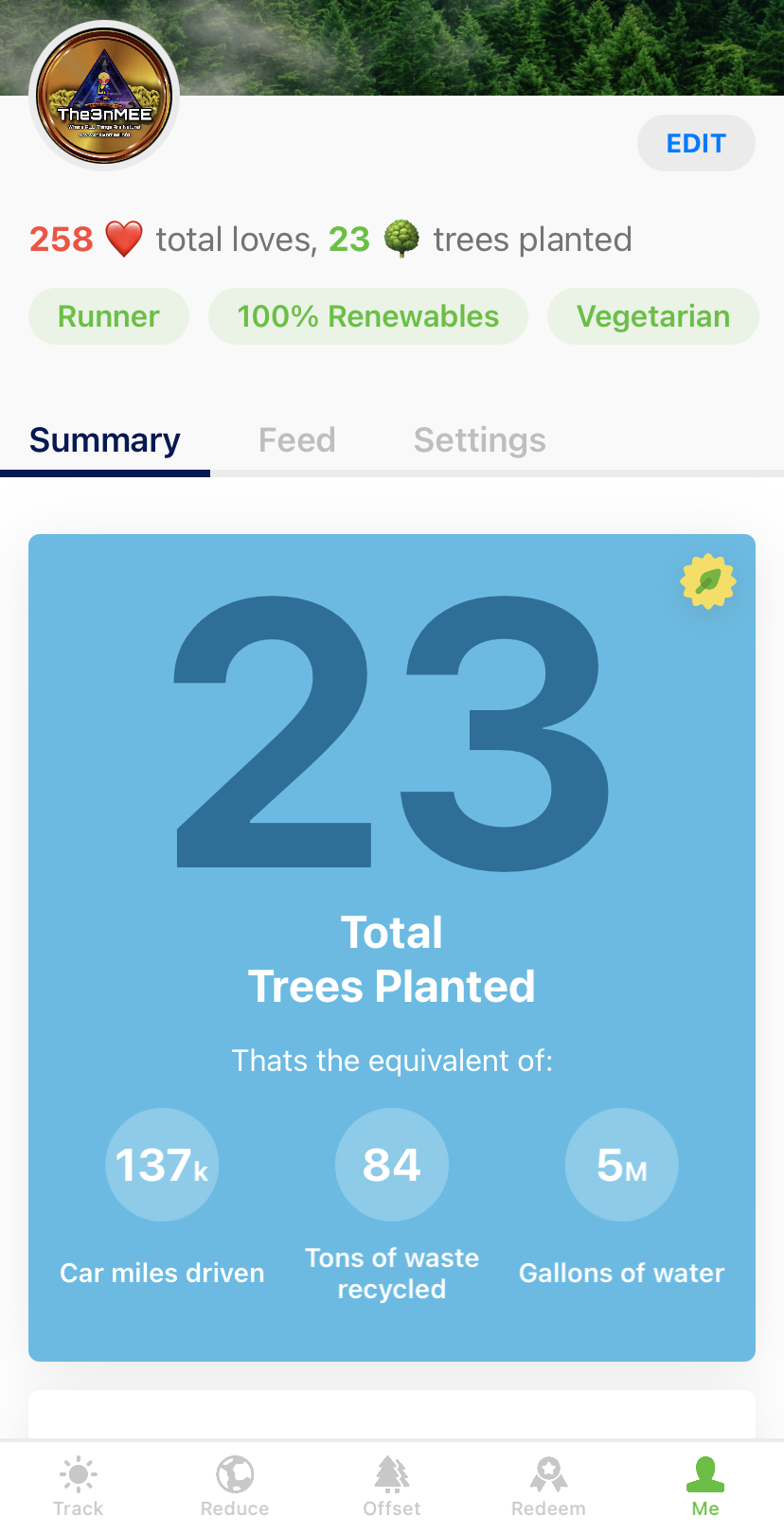Tap the green tree emoji icon

(x=401, y=239)
